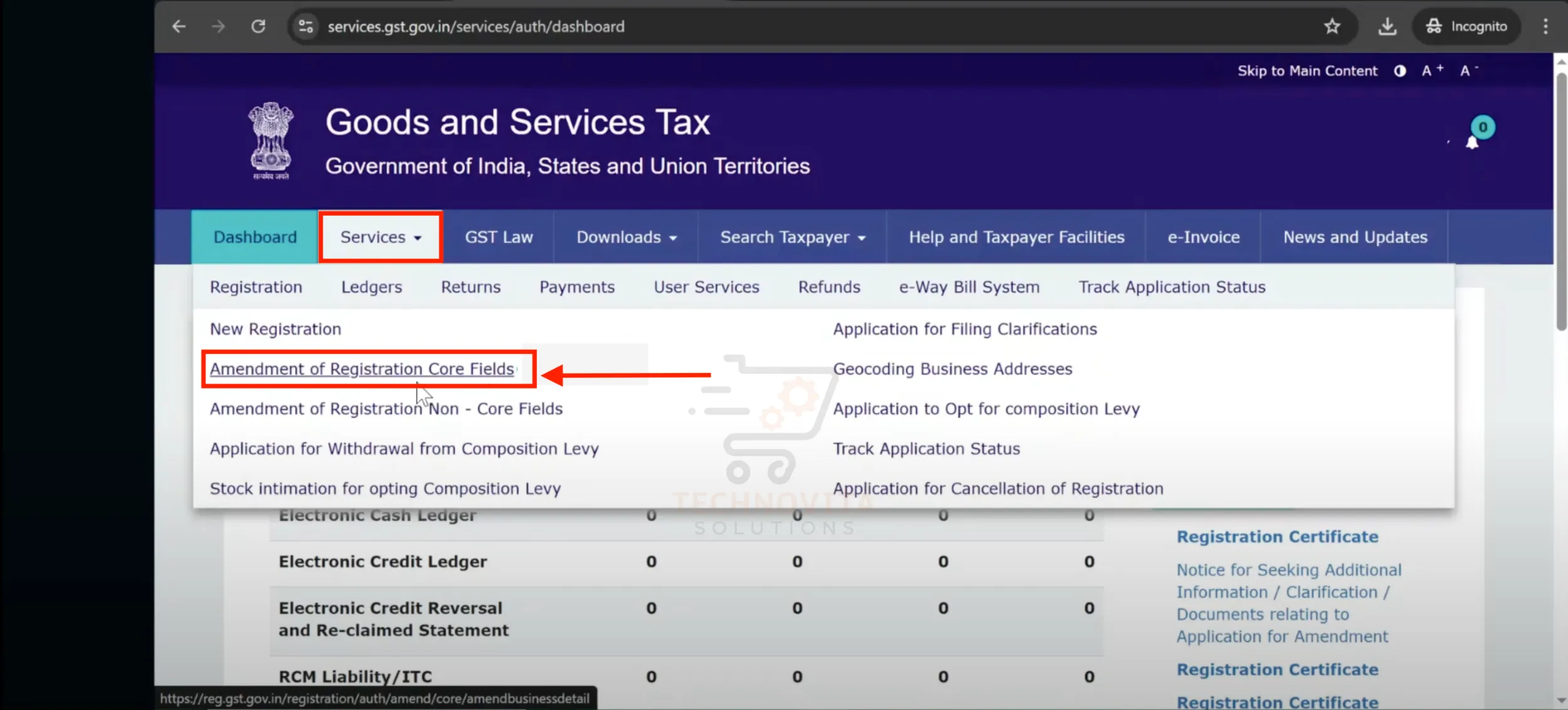Click Amendment of Registration Core Fields link

point(362,369)
